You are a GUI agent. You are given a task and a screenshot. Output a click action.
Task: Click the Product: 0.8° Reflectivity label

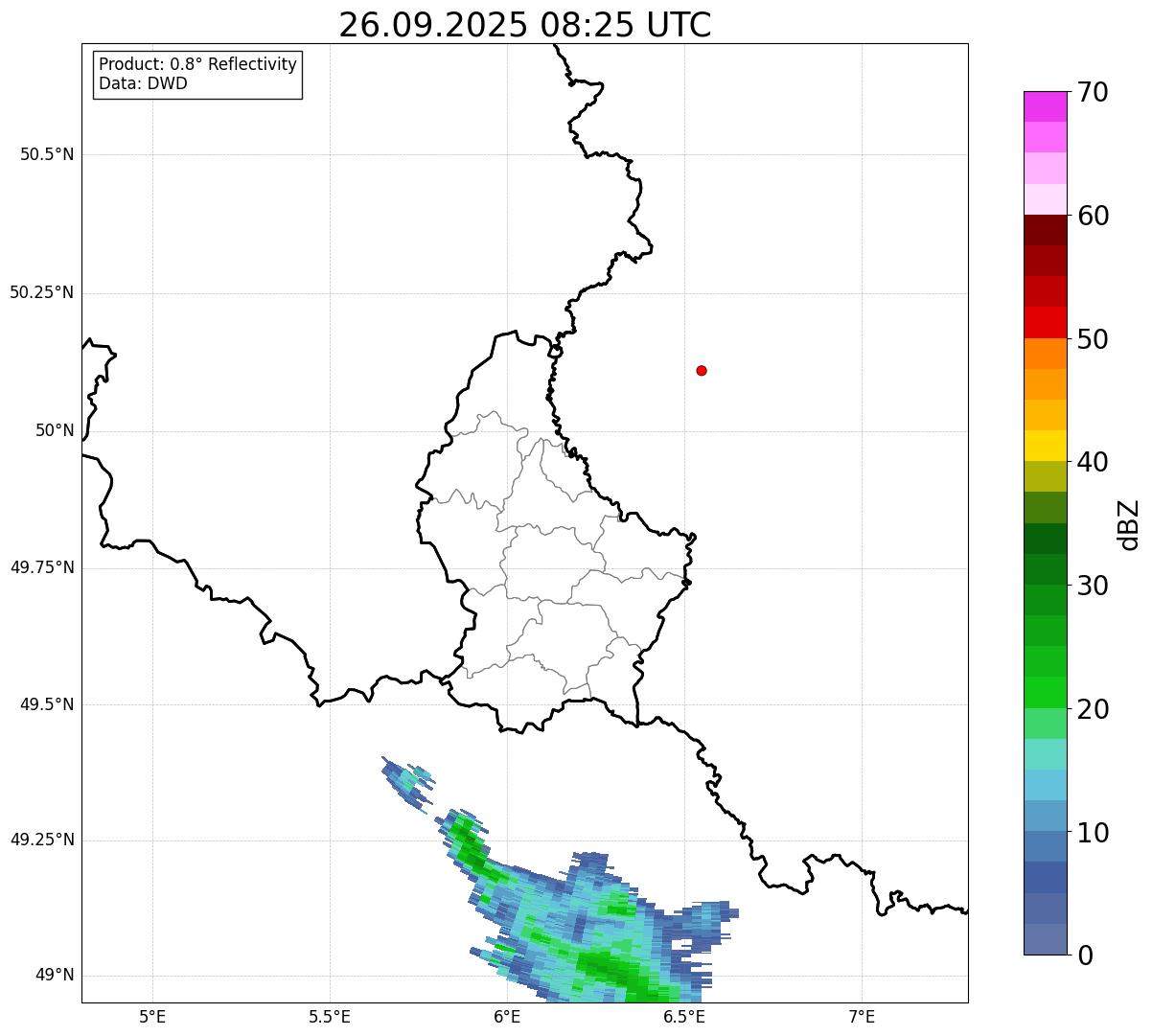click(198, 64)
